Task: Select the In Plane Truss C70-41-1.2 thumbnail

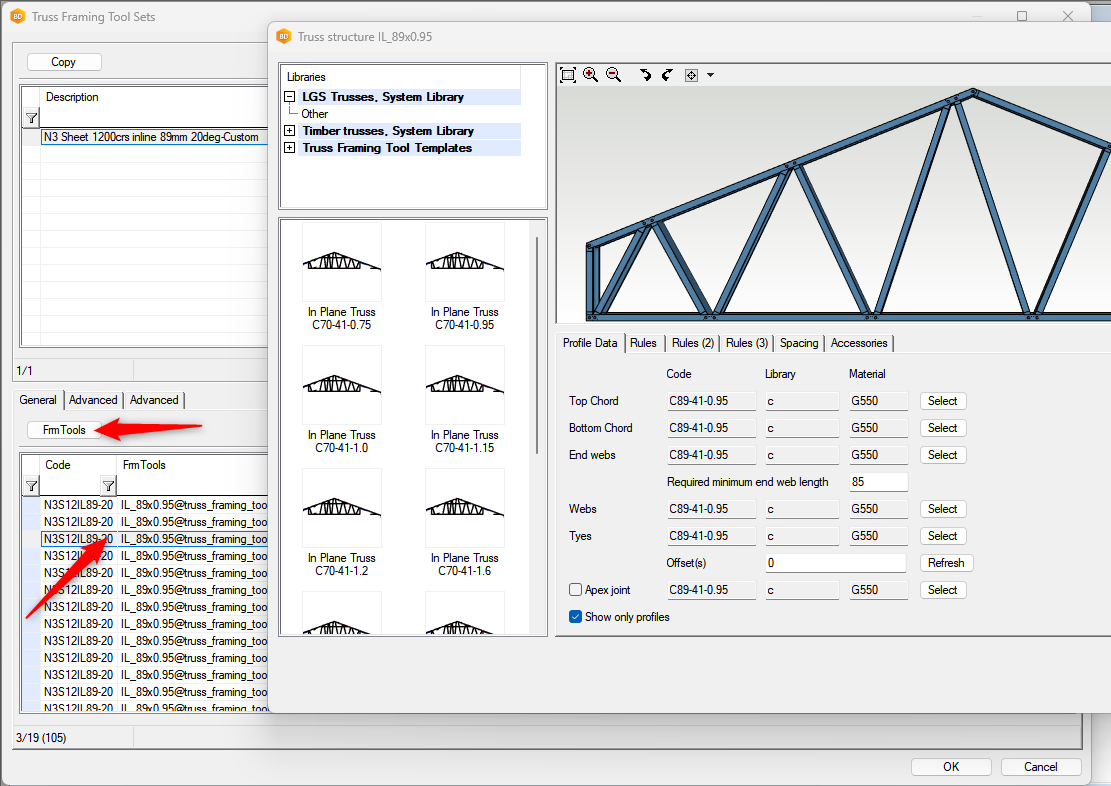Action: coord(341,510)
